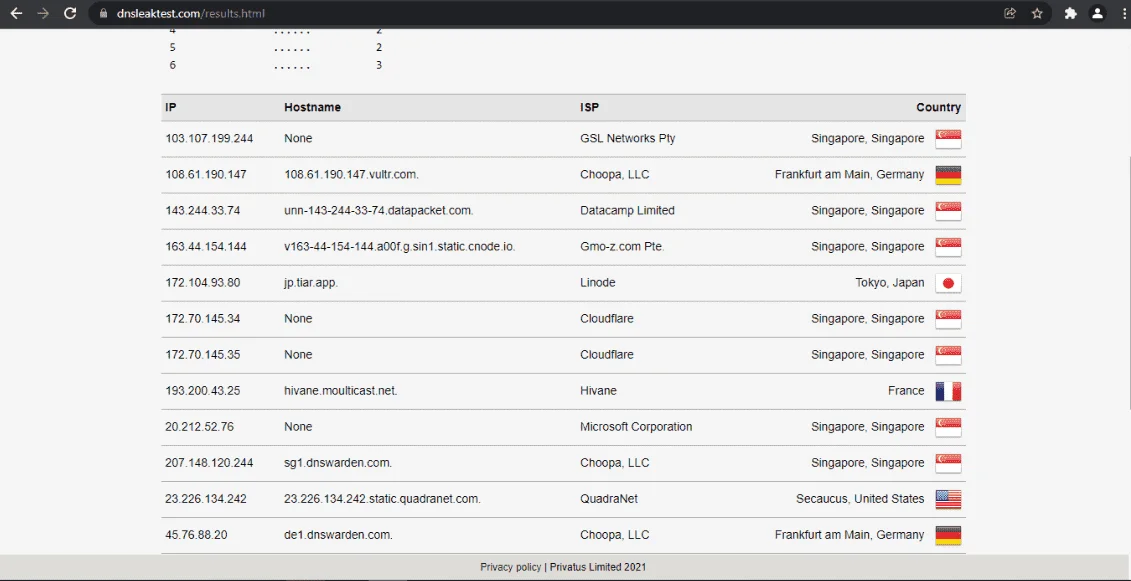Click hostname jp.tiar.app.
The height and width of the screenshot is (581, 1131).
pos(311,282)
